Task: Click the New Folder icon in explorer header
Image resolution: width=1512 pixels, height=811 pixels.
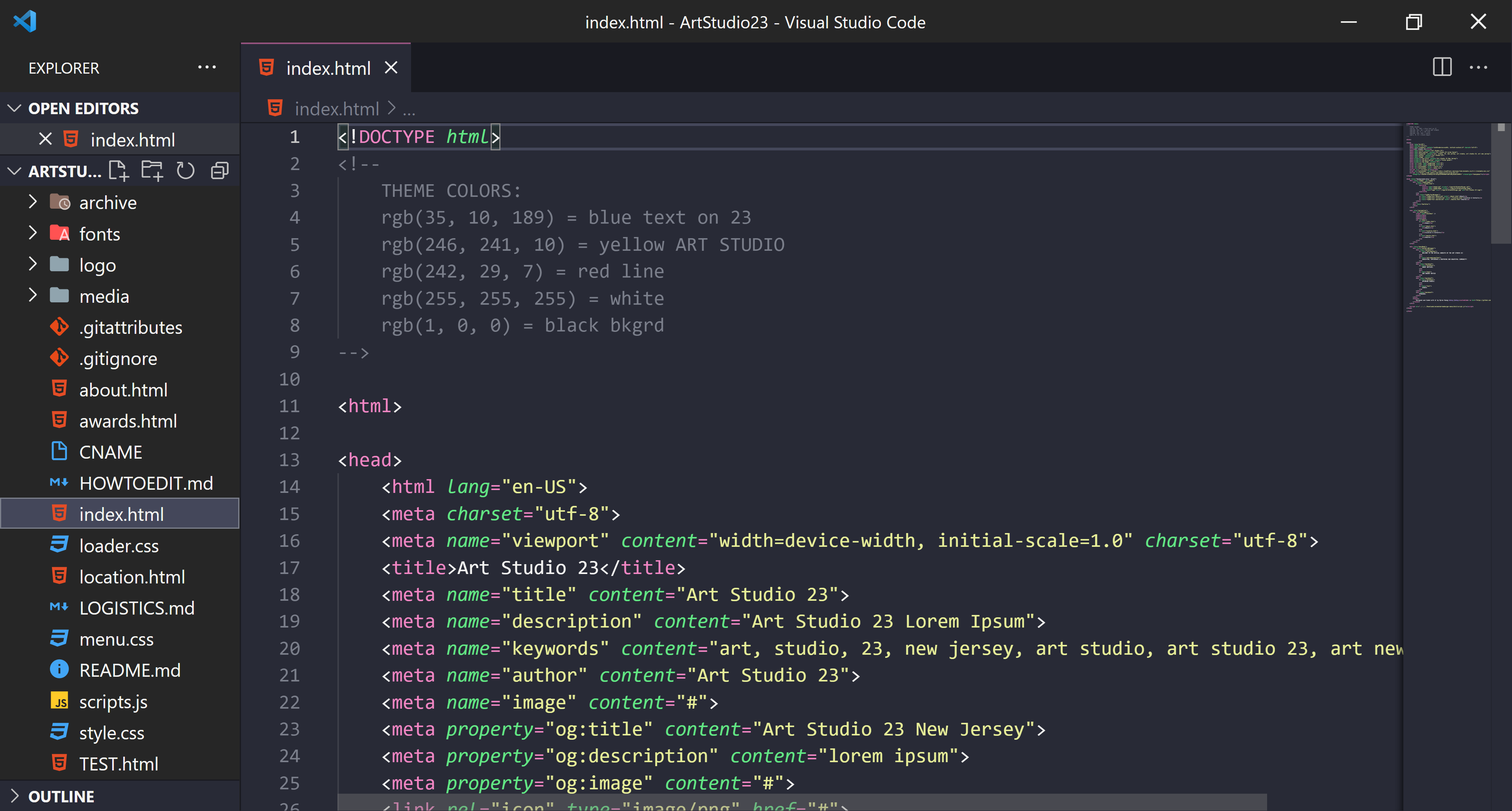Action: (x=152, y=171)
